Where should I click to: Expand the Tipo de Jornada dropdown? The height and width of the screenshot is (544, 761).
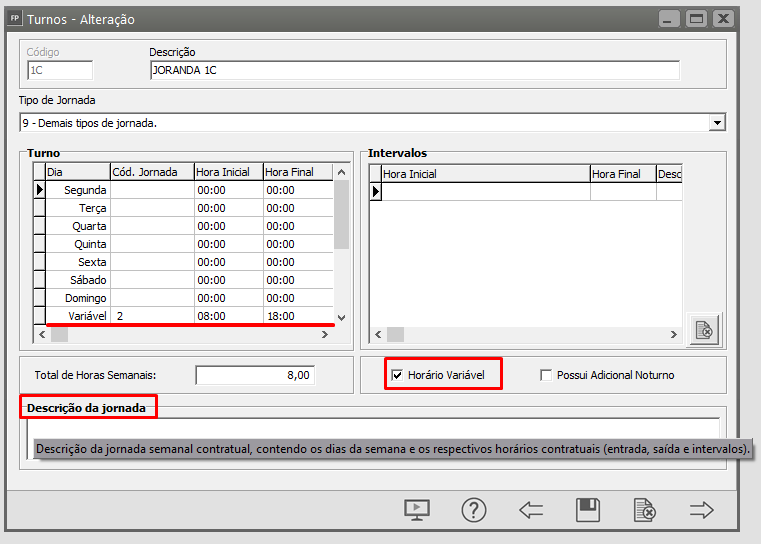[716, 122]
